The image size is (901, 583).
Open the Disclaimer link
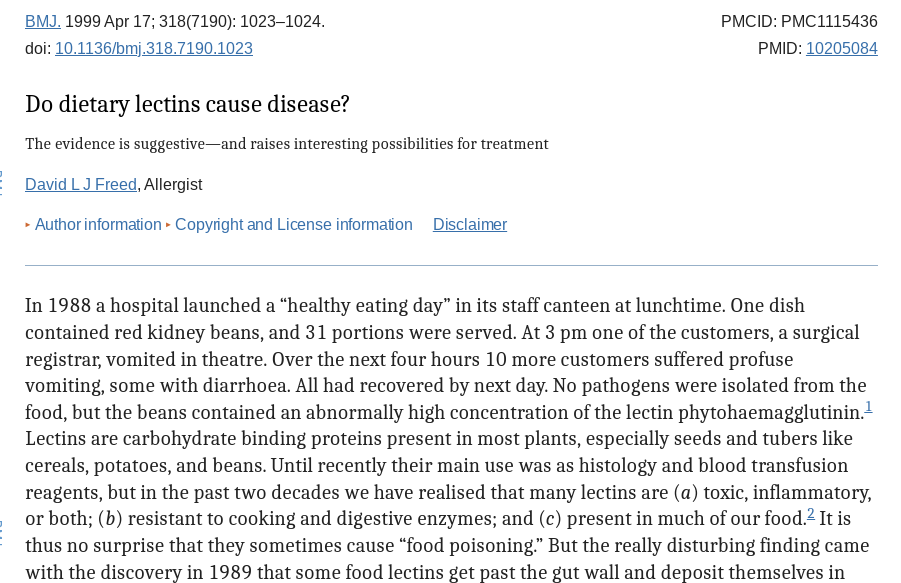[x=469, y=225]
